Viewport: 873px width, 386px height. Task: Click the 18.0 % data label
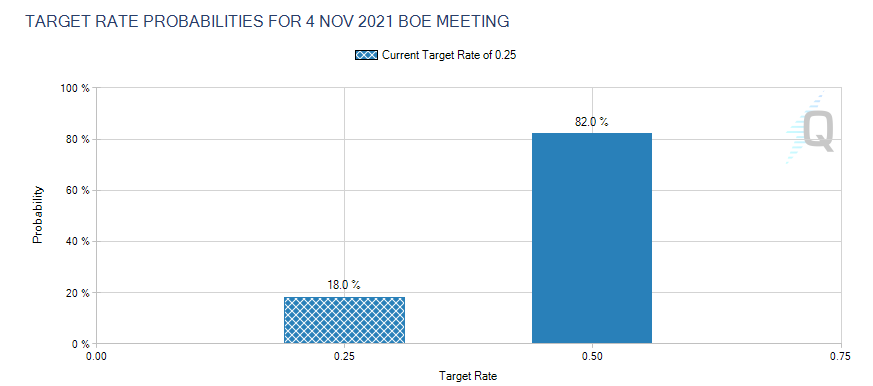coord(344,285)
